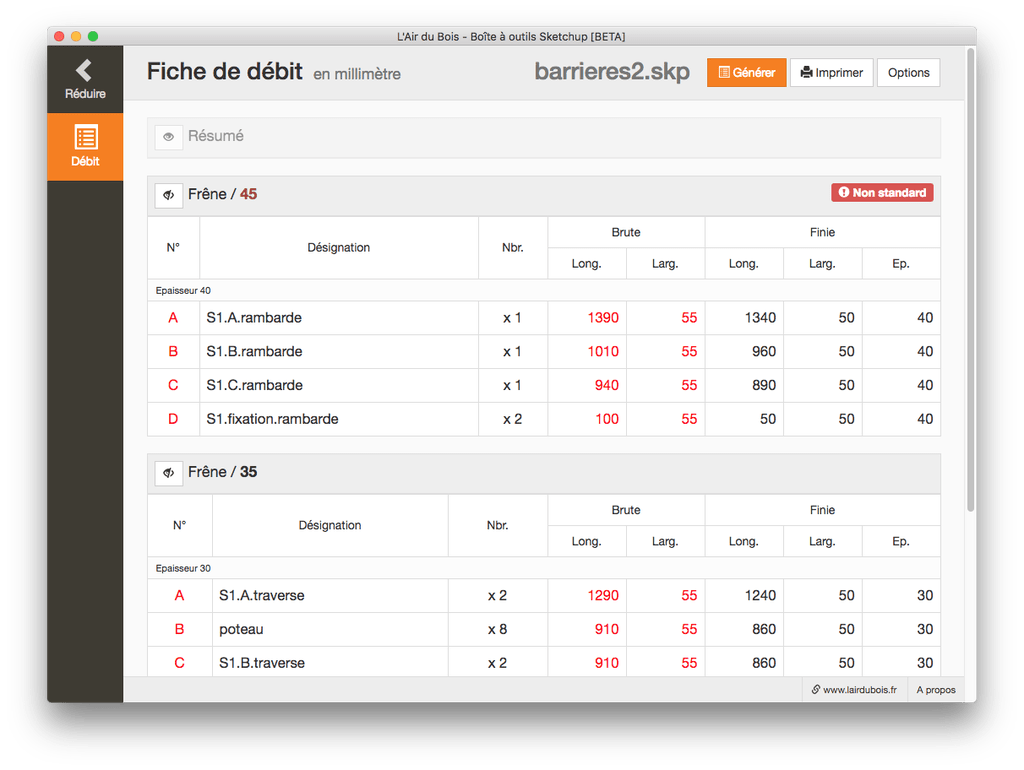Click the raw length 100 of S1.fixation.rambarde

[607, 419]
